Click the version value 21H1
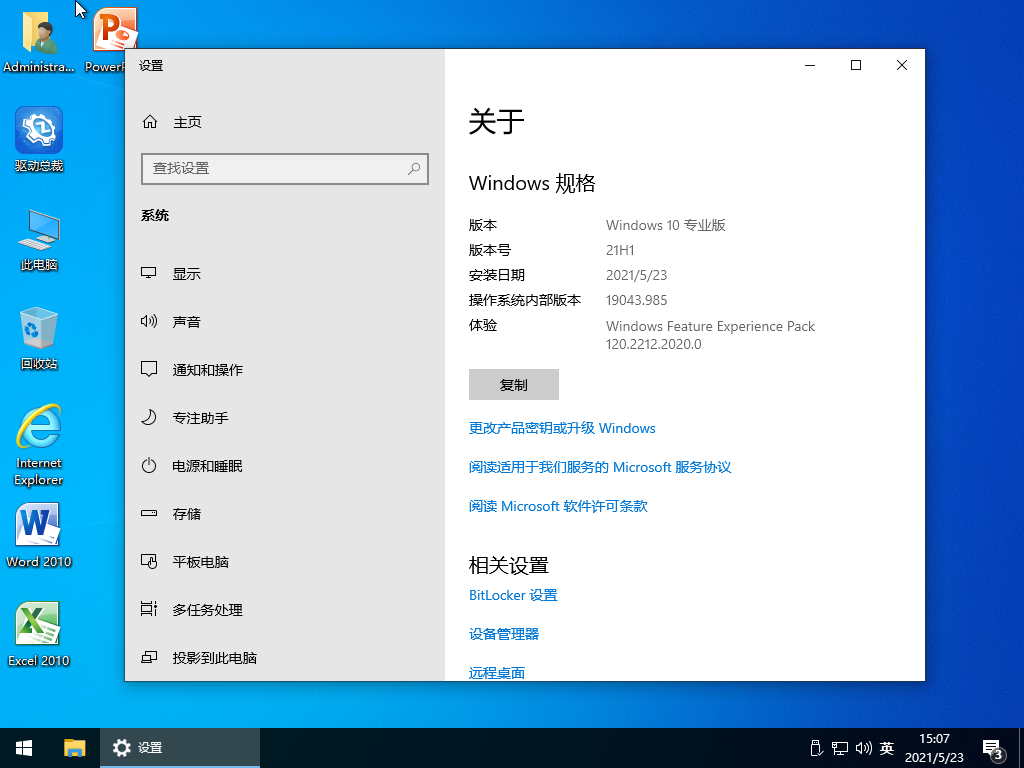 pos(620,250)
